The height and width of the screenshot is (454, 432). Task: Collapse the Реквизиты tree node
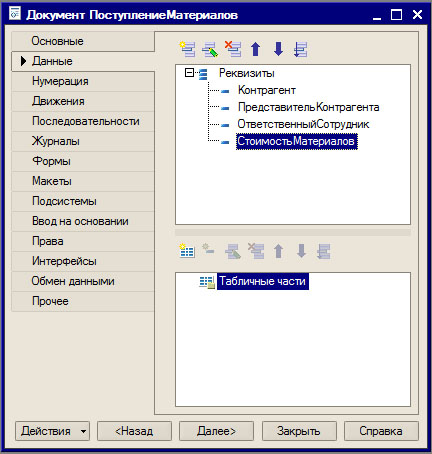[x=189, y=73]
